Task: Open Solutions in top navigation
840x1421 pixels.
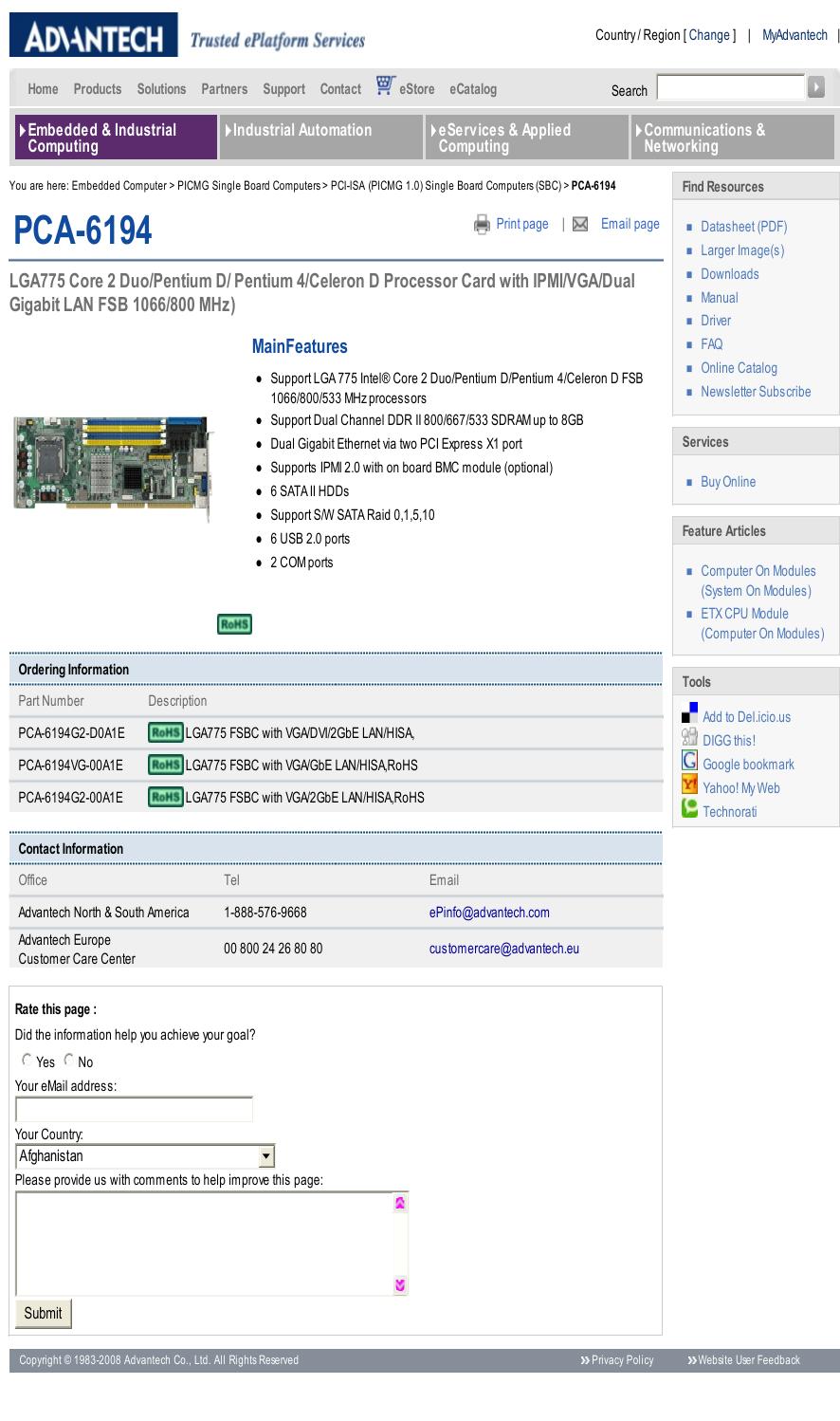Action: click(x=161, y=89)
